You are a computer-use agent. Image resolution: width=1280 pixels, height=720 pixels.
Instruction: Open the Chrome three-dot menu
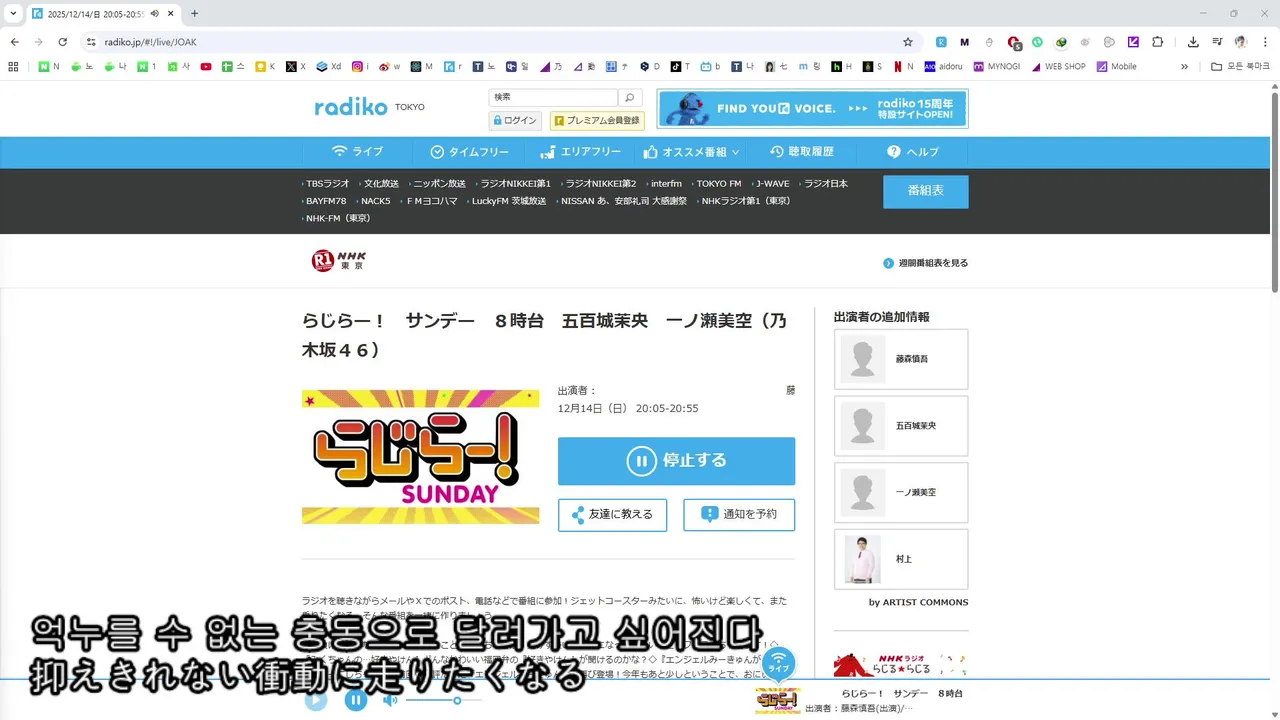pos(1265,42)
